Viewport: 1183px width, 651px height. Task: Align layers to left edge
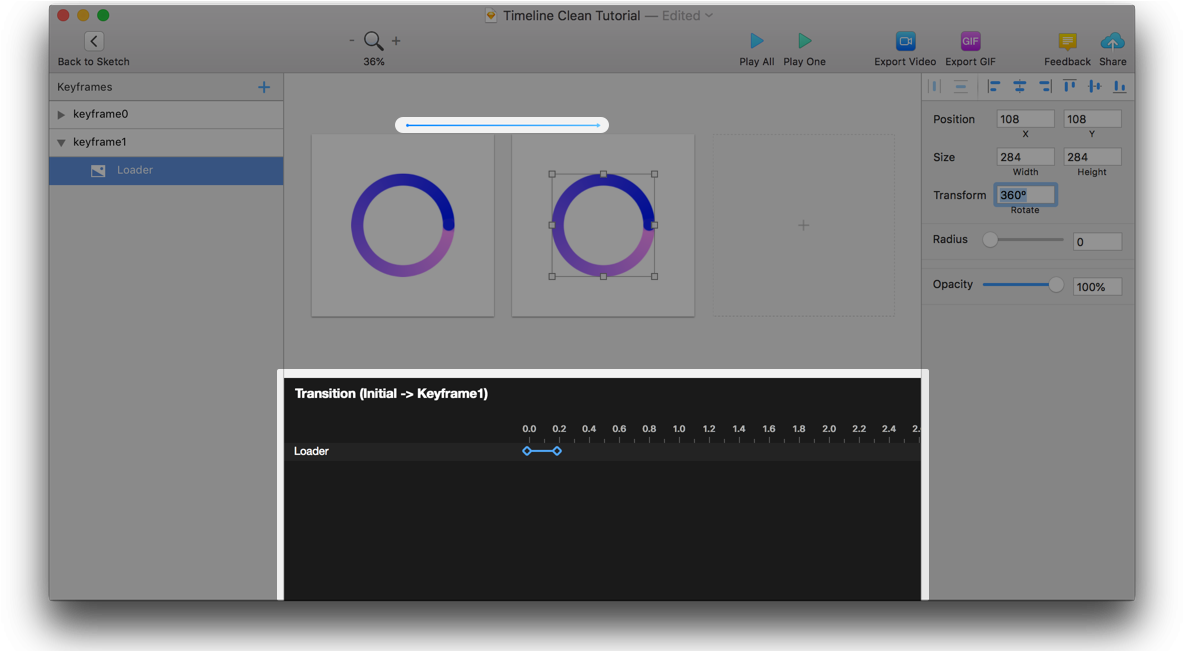(x=994, y=87)
